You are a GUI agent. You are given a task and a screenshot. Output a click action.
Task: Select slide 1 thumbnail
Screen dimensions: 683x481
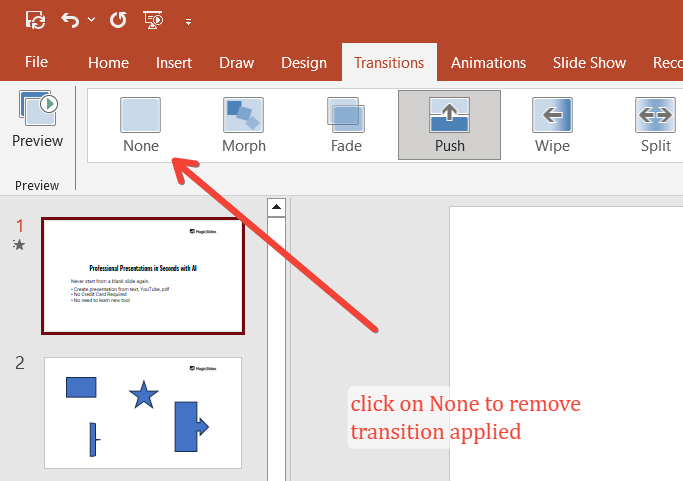point(143,276)
